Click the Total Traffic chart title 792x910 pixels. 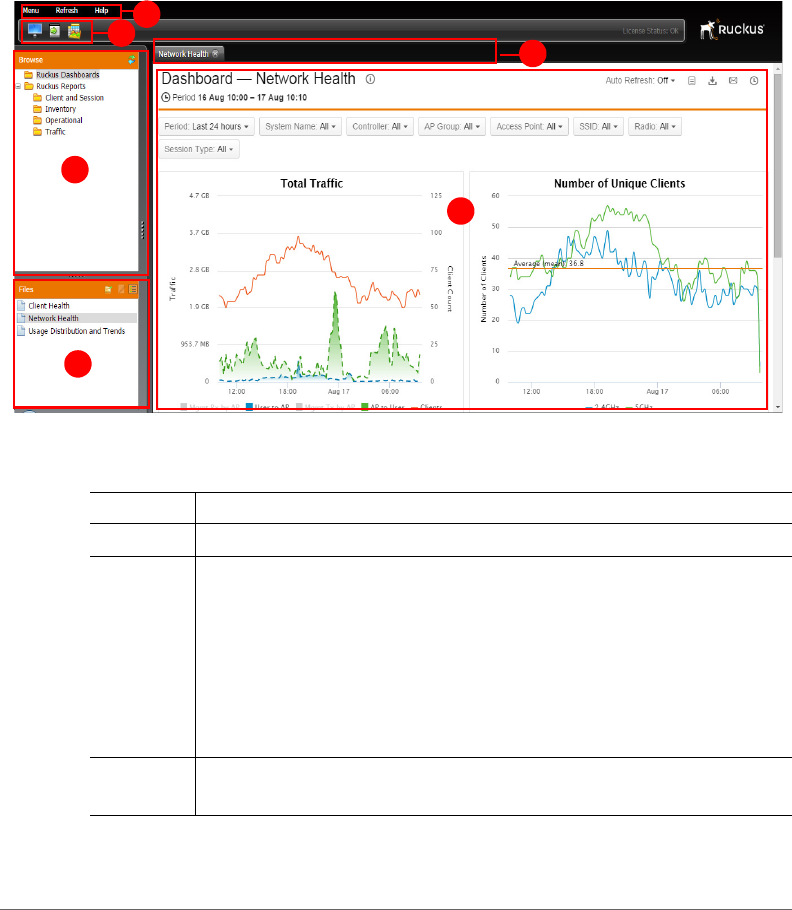312,183
